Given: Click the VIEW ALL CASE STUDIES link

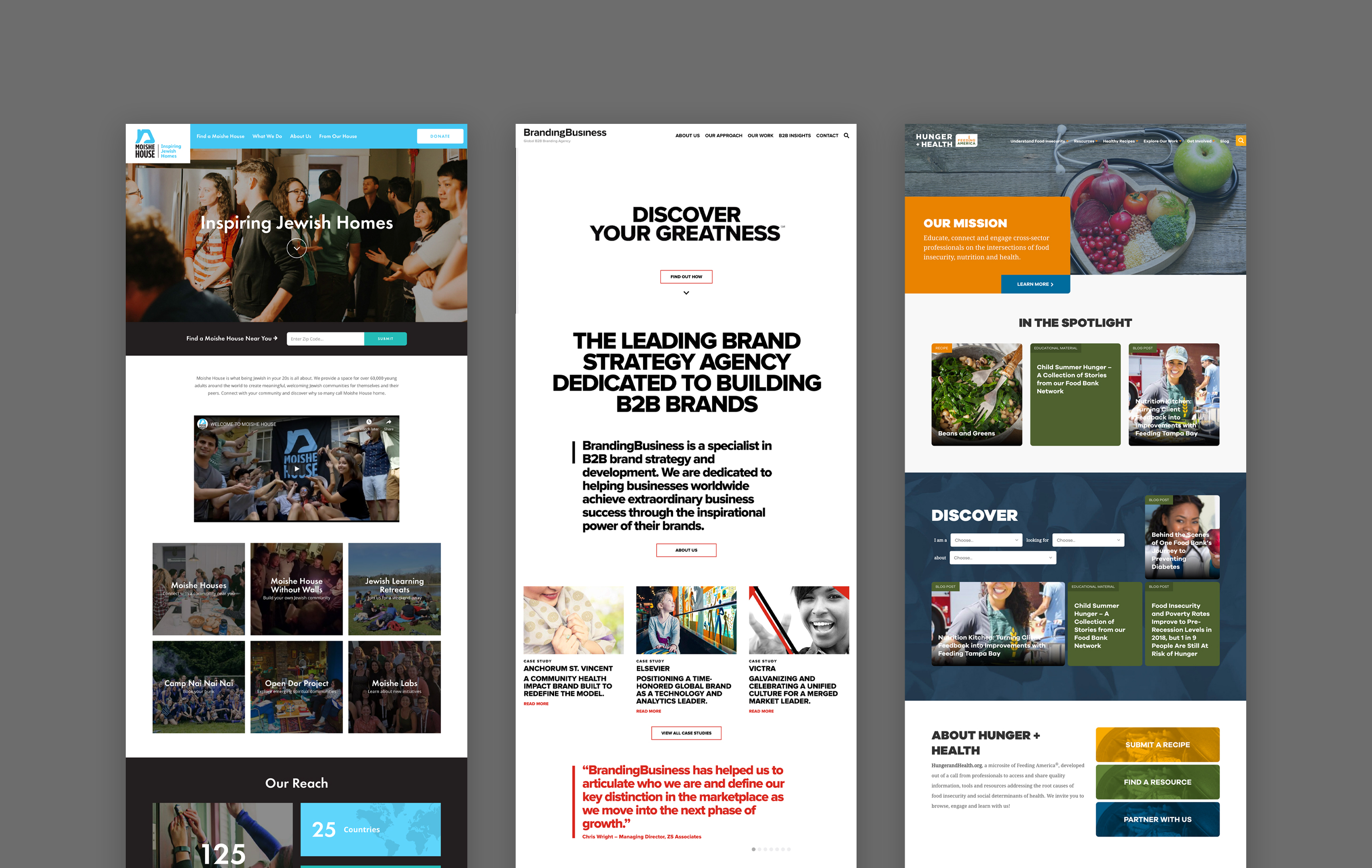Looking at the screenshot, I should [x=686, y=730].
